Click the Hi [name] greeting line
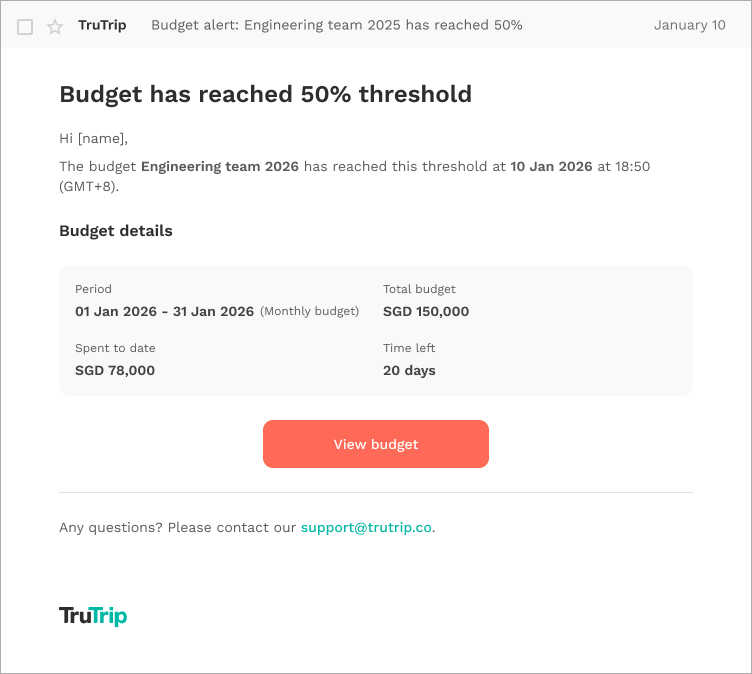This screenshot has height=674, width=752. 94,139
